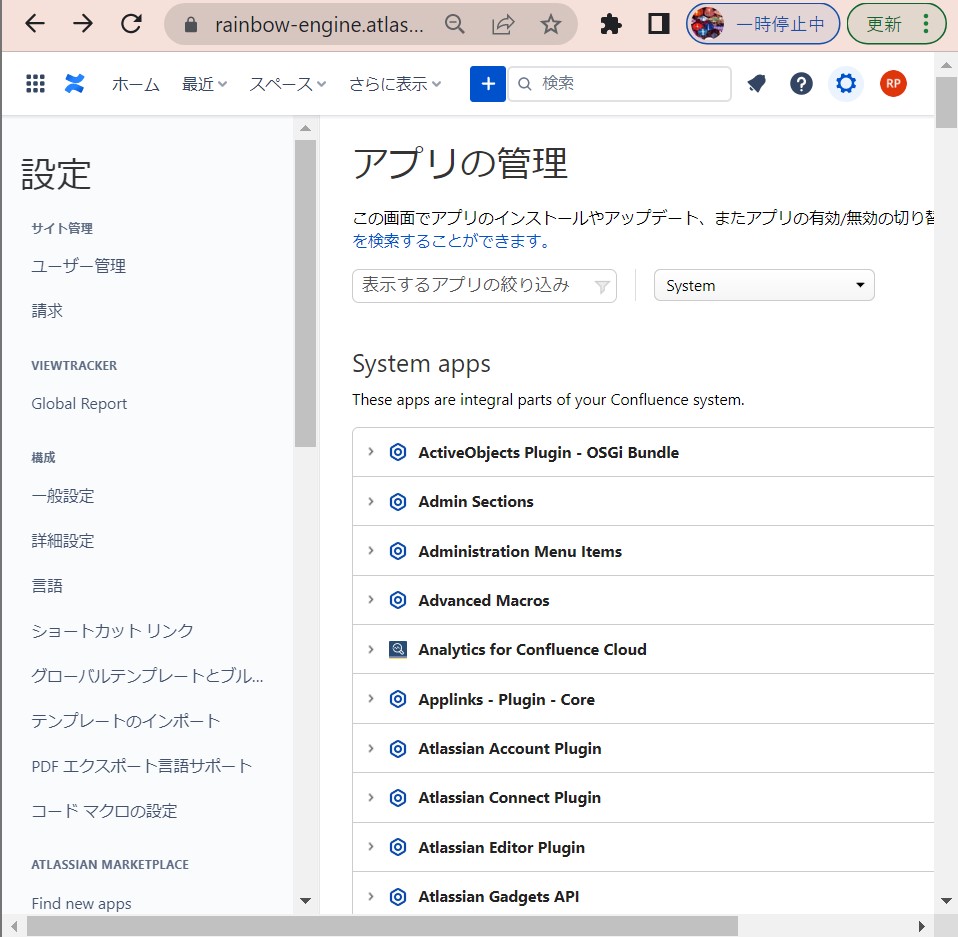Click the sidebar scroll-up arrow

coord(305,128)
